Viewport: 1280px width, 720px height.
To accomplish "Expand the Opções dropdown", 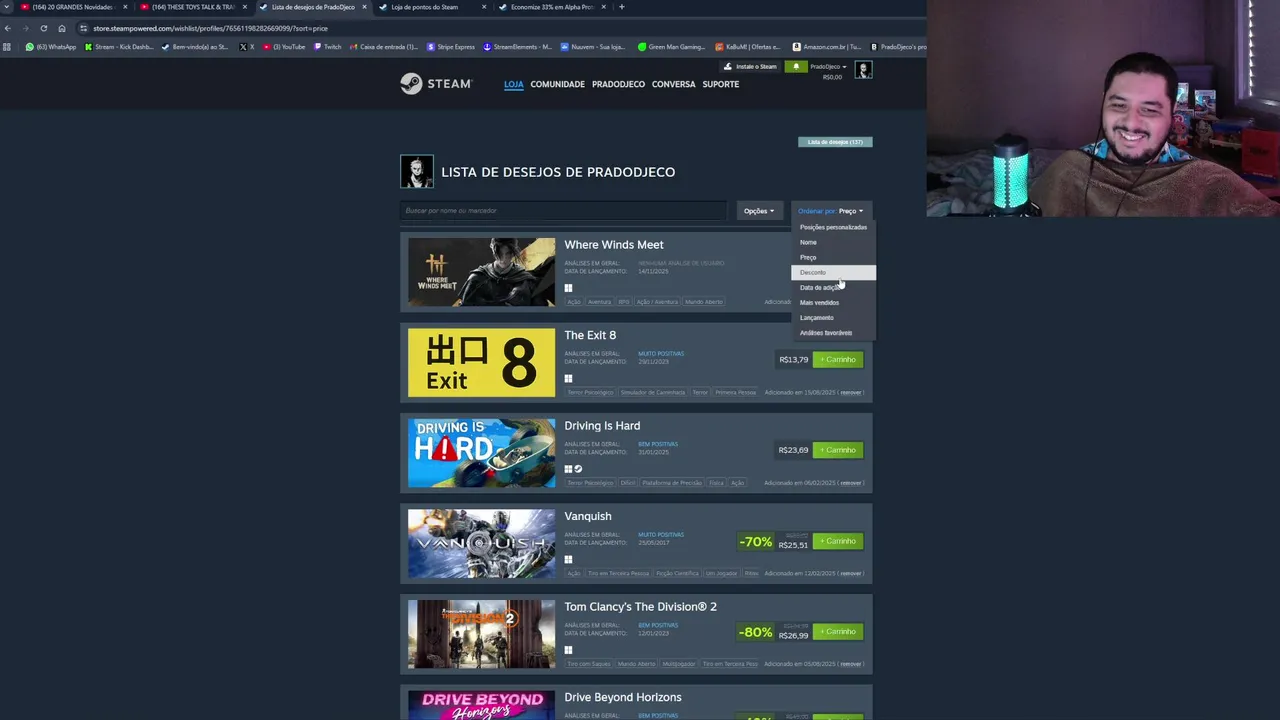I will pos(758,211).
